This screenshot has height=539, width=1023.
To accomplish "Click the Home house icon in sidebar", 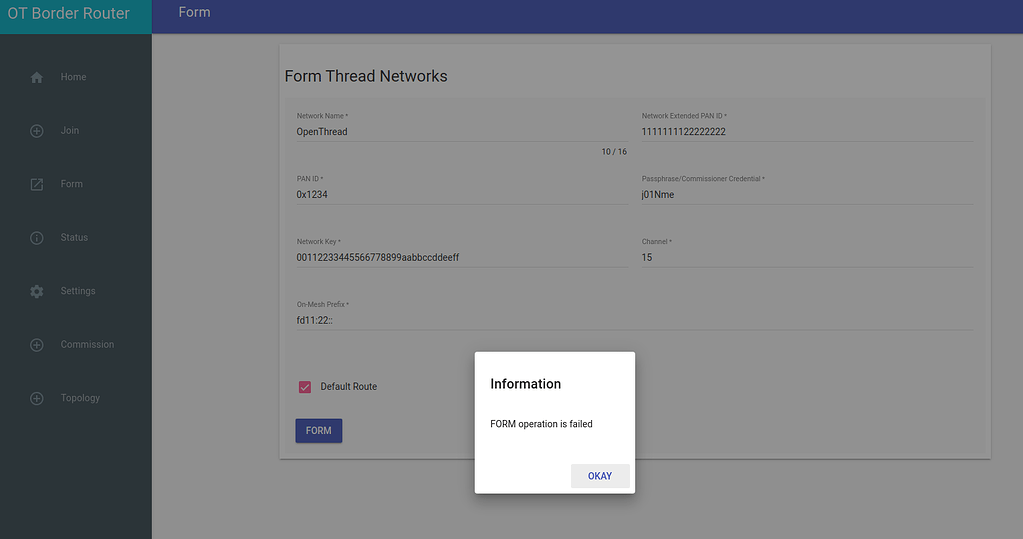I will pos(37,78).
